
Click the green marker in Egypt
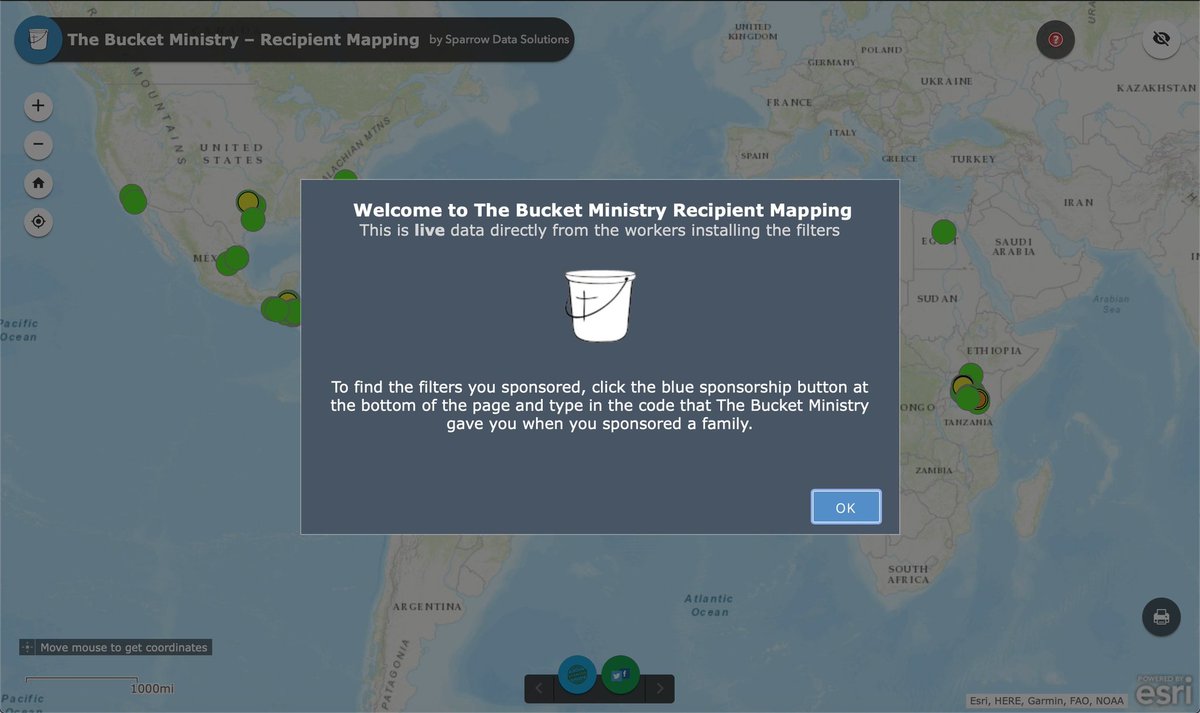[x=944, y=232]
